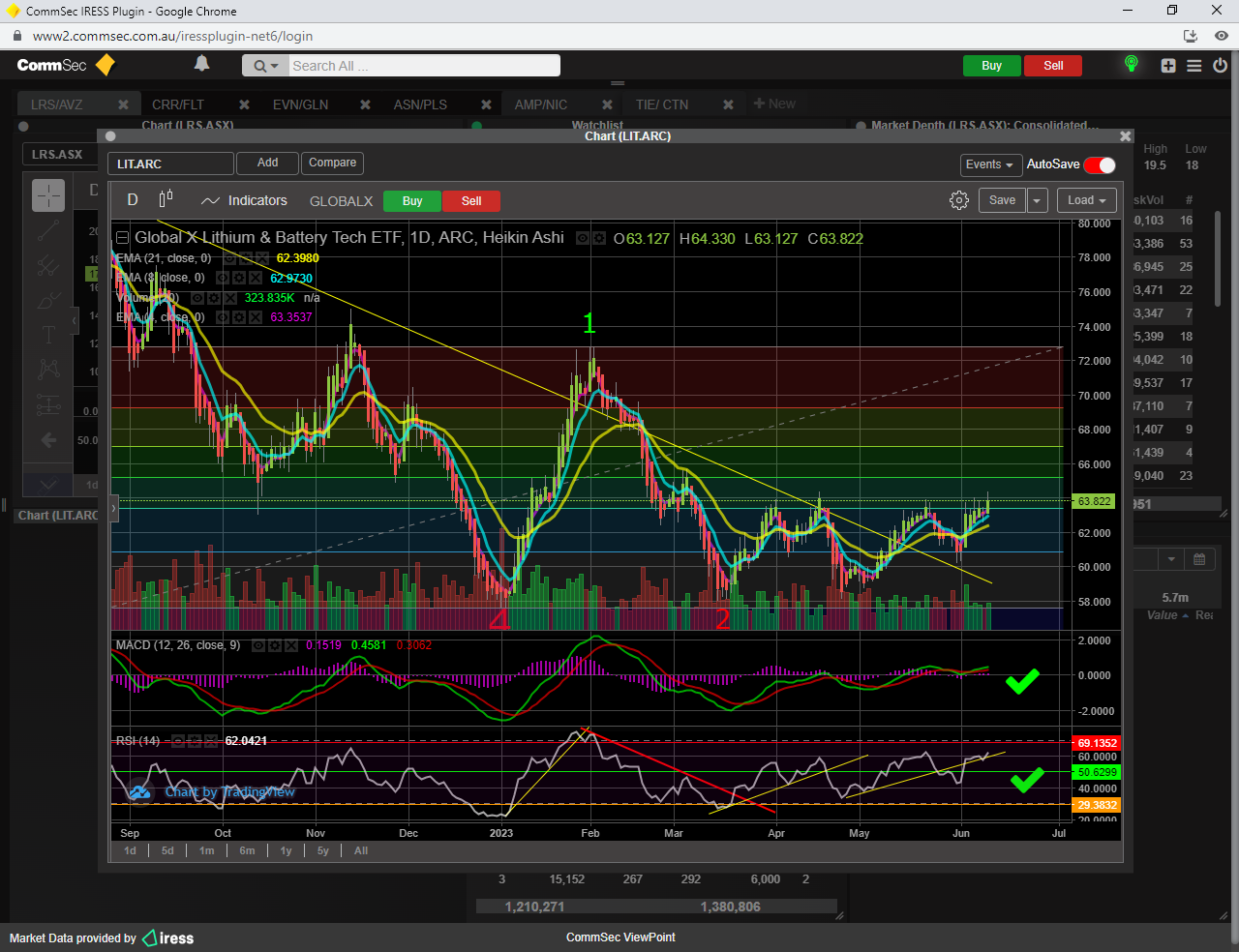Remove the EMA 8 indicator with X
This screenshot has width=1239, height=952.
[x=256, y=278]
